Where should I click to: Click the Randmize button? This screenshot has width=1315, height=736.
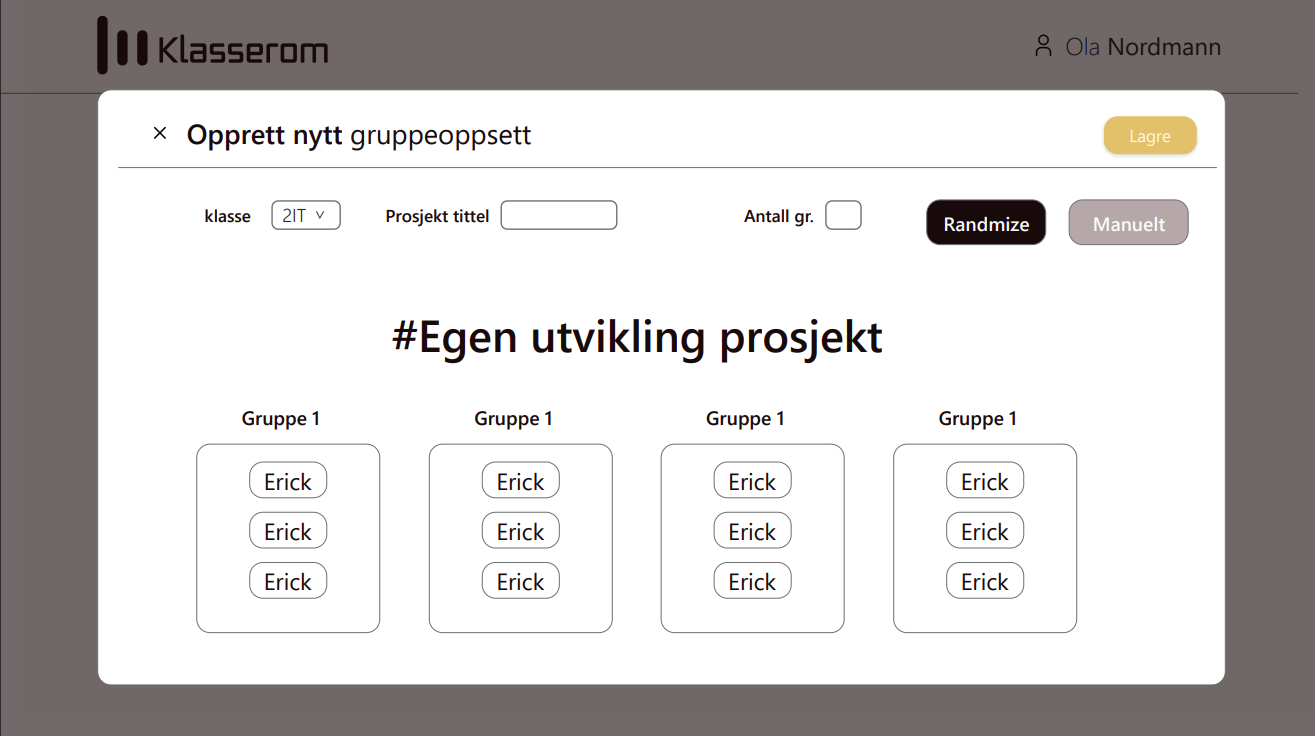[x=986, y=222]
